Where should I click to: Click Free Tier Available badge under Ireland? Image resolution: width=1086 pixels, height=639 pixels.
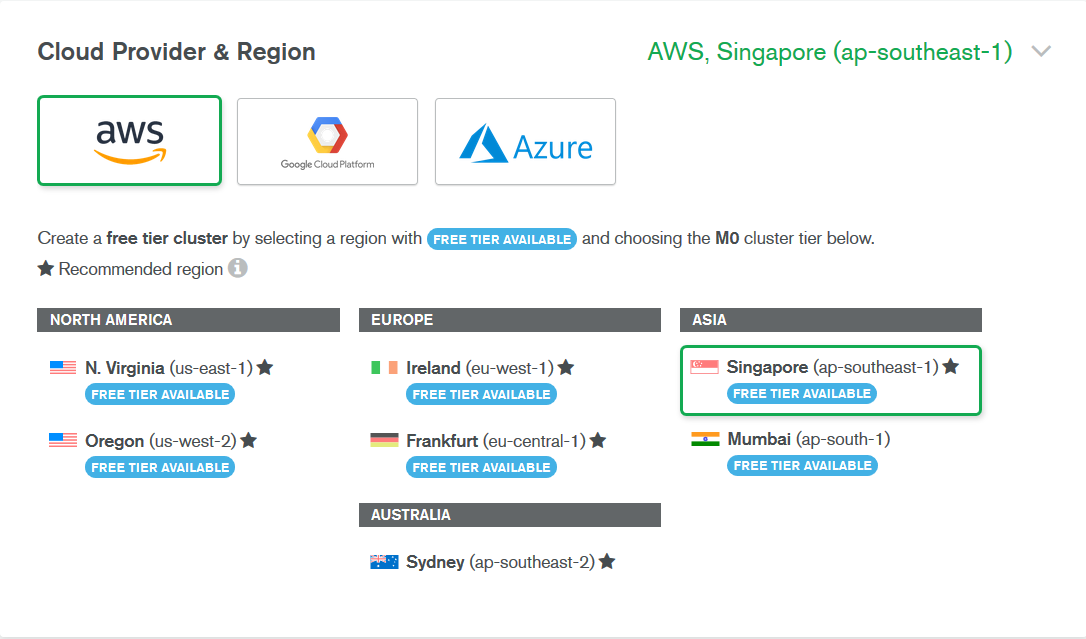[x=481, y=395]
